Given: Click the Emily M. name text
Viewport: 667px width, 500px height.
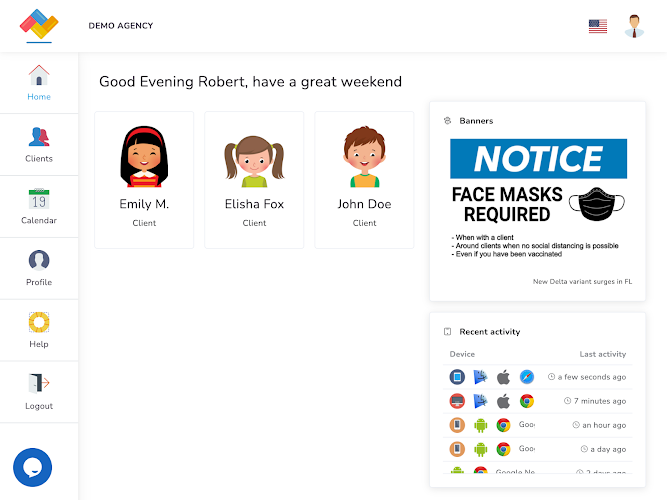Looking at the screenshot, I should 144,204.
